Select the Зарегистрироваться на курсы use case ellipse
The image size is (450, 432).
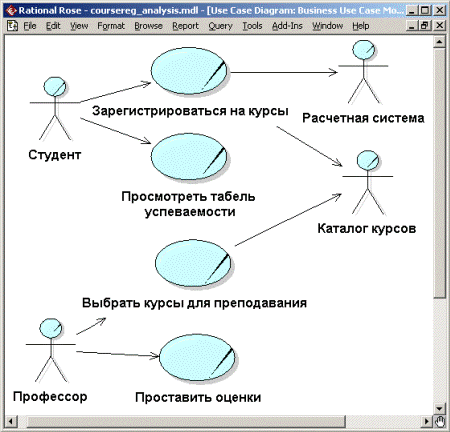(189, 71)
